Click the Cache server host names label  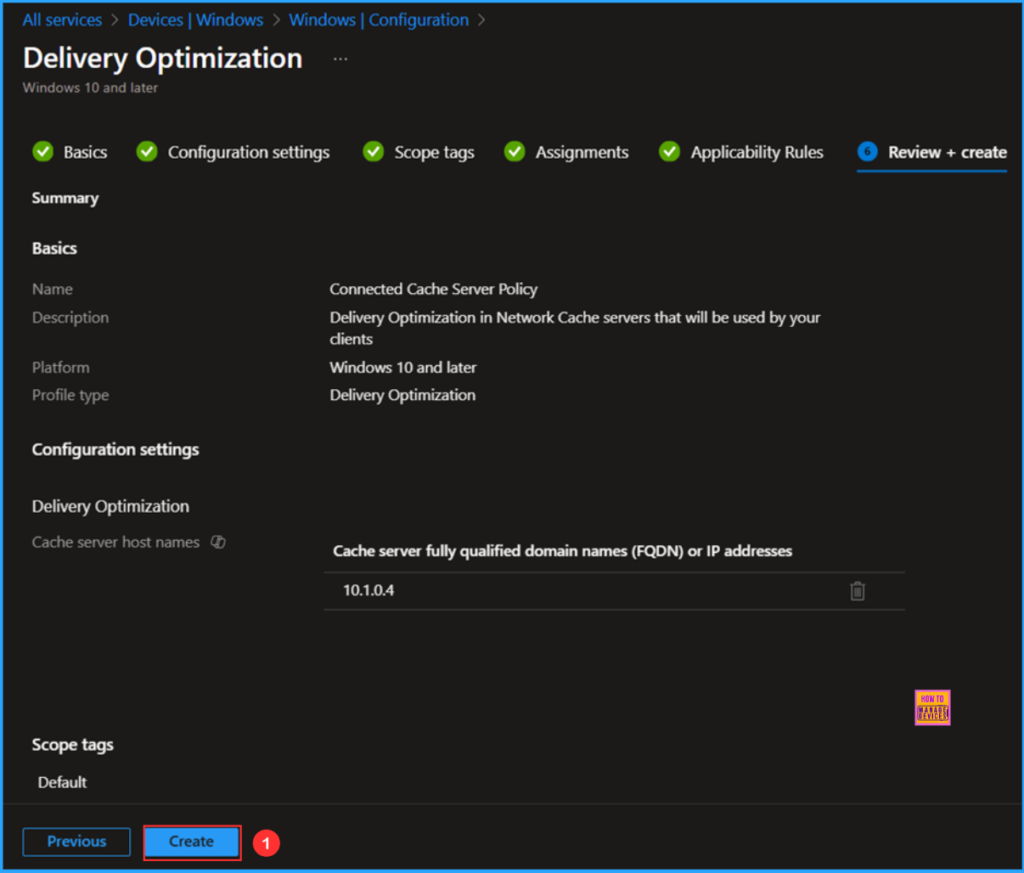click(x=116, y=542)
